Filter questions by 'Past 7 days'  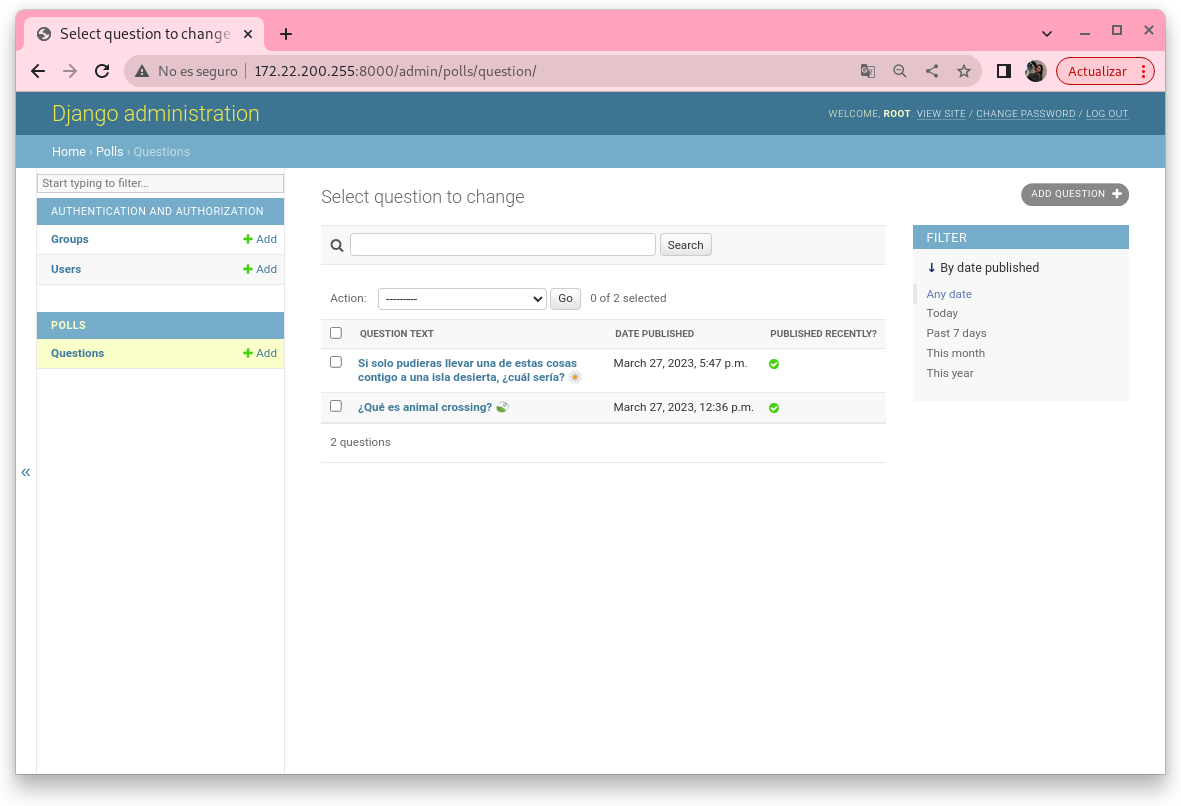(x=956, y=333)
